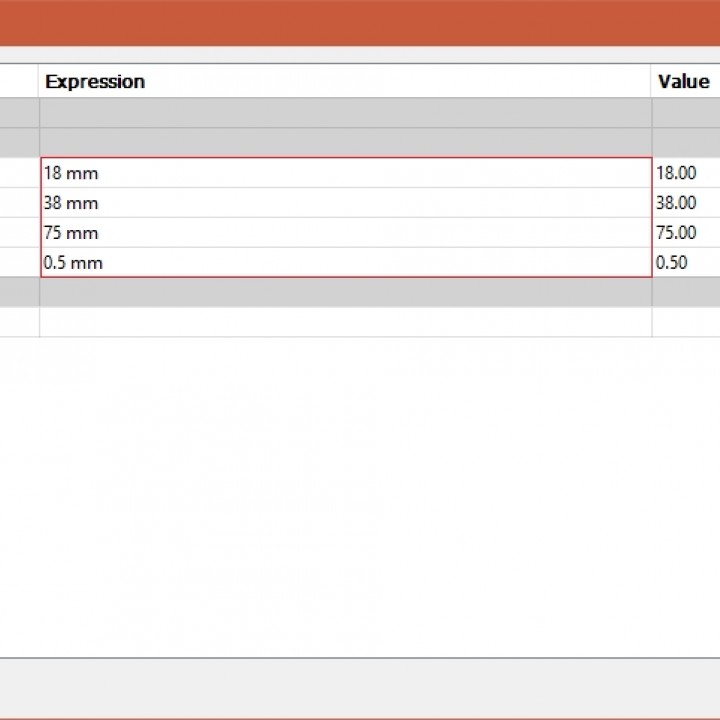
Task: Select the gray group row below 0.5 mm
Action: click(345, 292)
